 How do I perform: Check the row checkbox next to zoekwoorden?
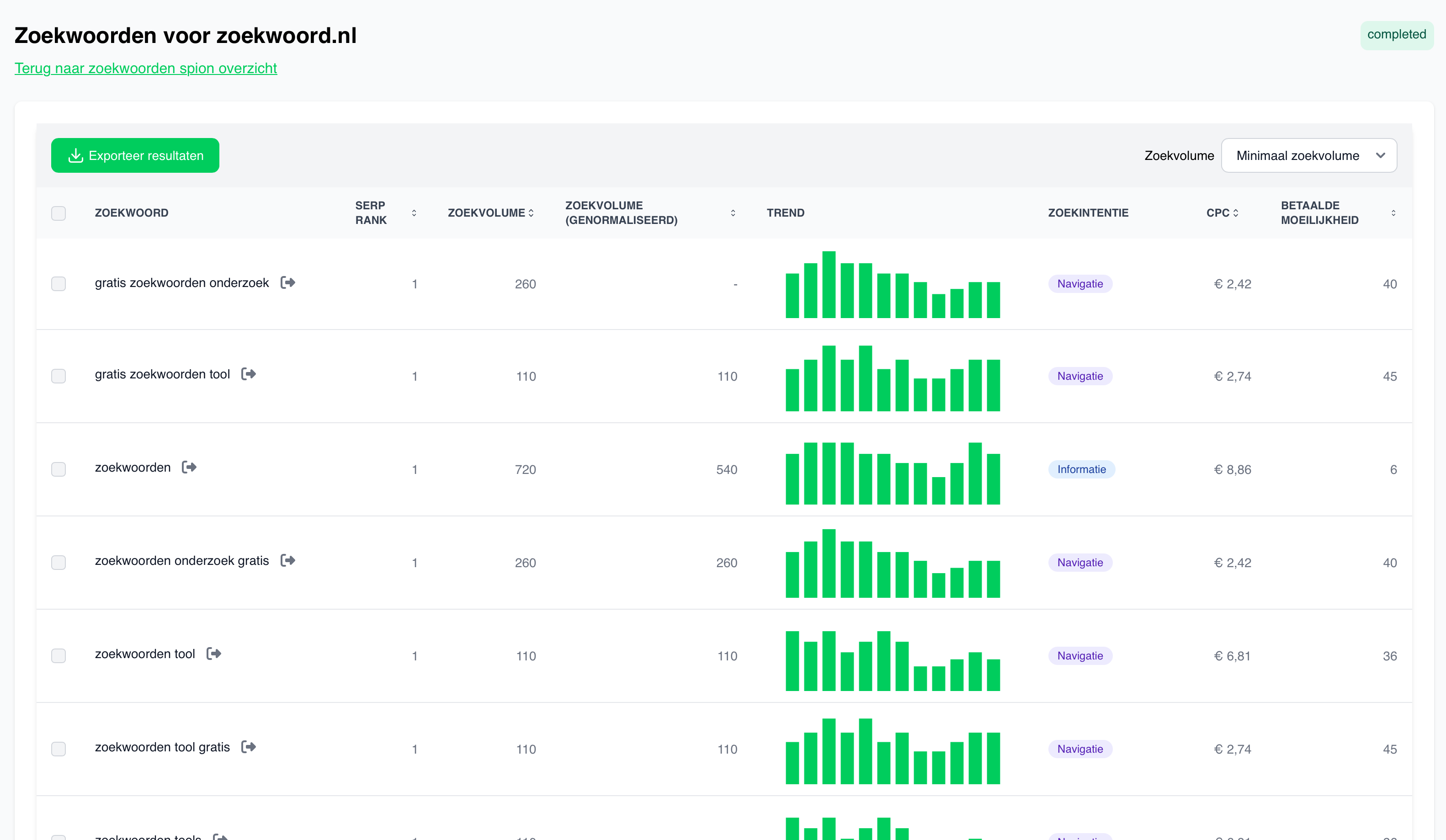coord(59,469)
